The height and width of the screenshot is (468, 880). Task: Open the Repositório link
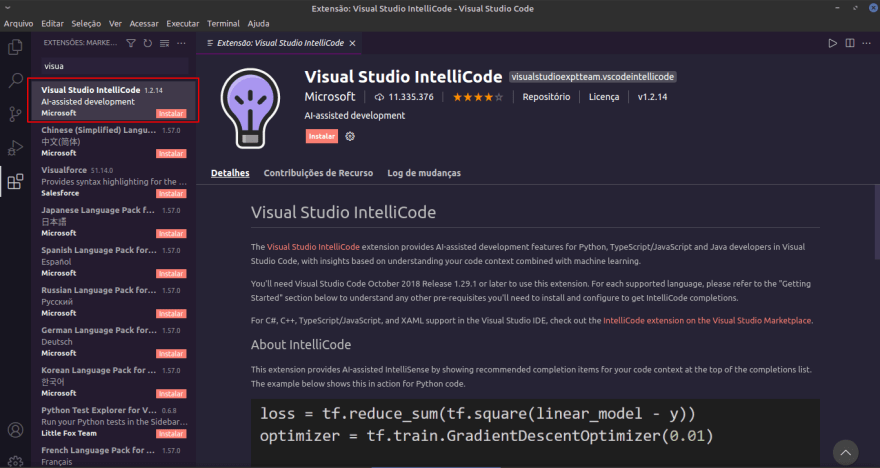tap(546, 97)
